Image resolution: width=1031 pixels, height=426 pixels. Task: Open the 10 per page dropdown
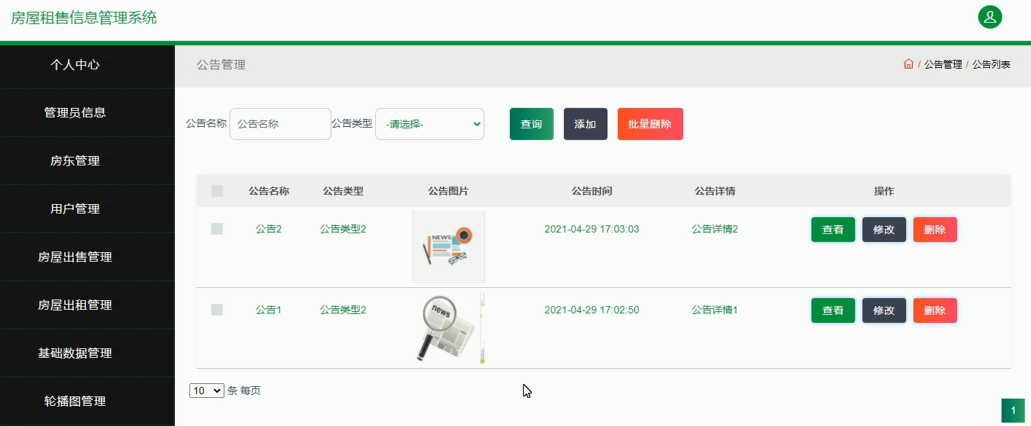207,390
